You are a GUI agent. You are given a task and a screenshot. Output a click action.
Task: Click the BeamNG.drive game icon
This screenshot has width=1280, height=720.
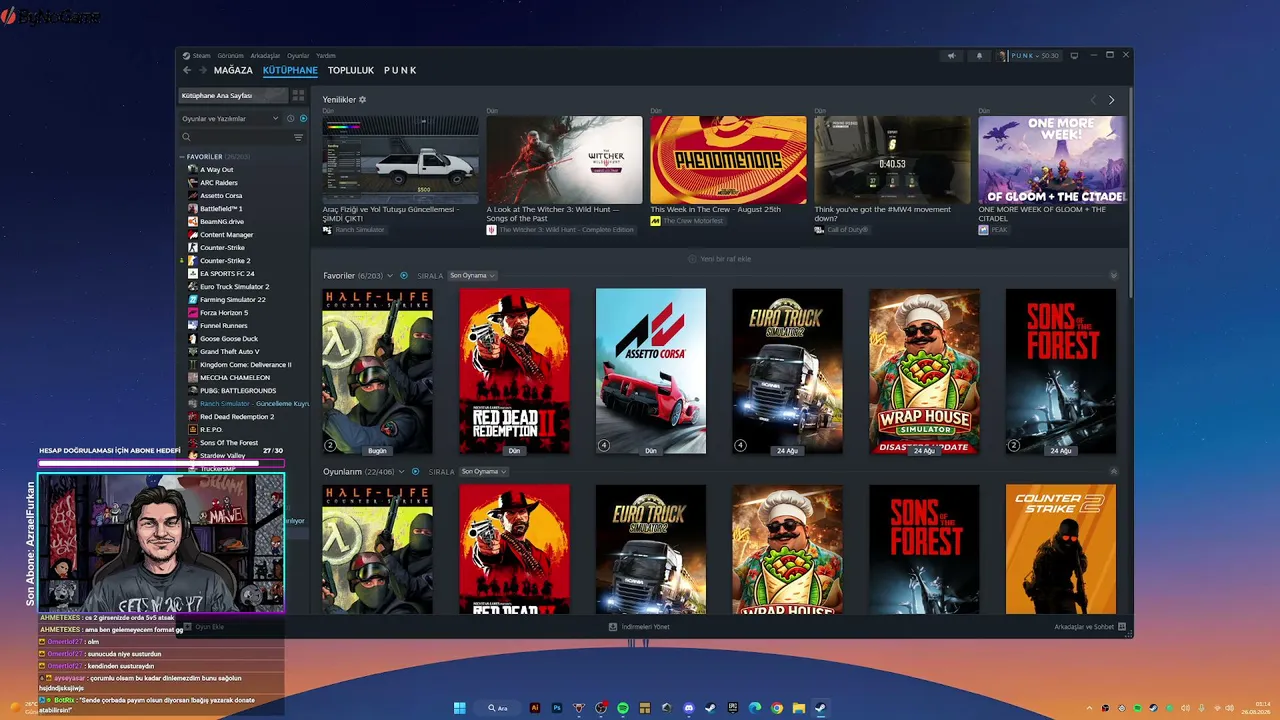pyautogui.click(x=193, y=222)
